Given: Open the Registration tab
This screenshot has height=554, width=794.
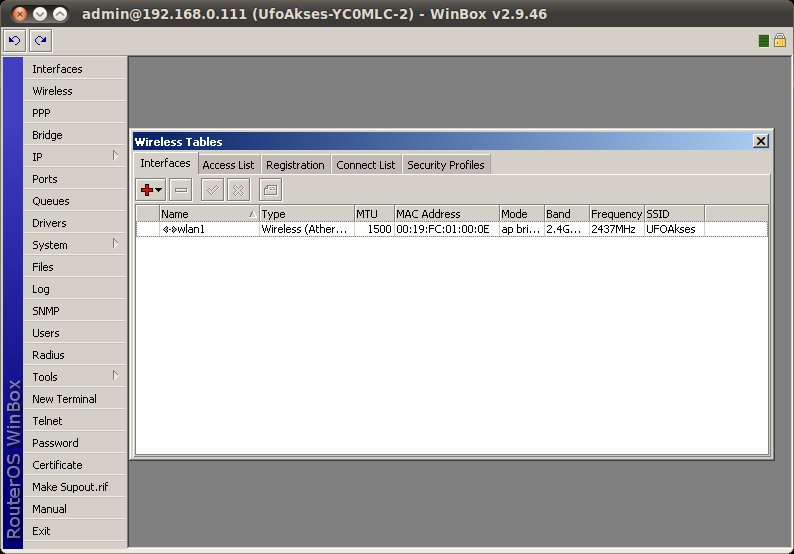Looking at the screenshot, I should point(295,165).
